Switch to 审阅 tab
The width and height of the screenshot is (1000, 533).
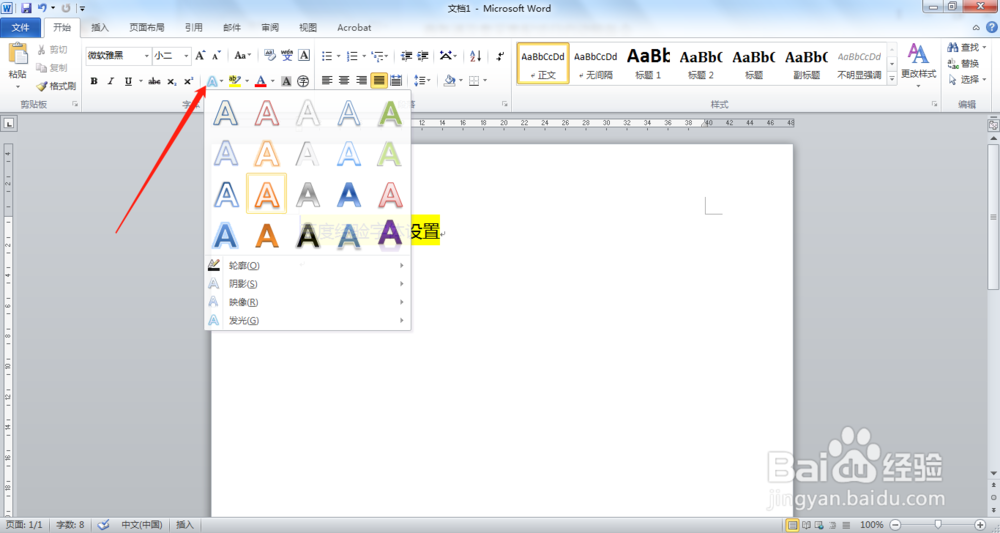pyautogui.click(x=270, y=27)
